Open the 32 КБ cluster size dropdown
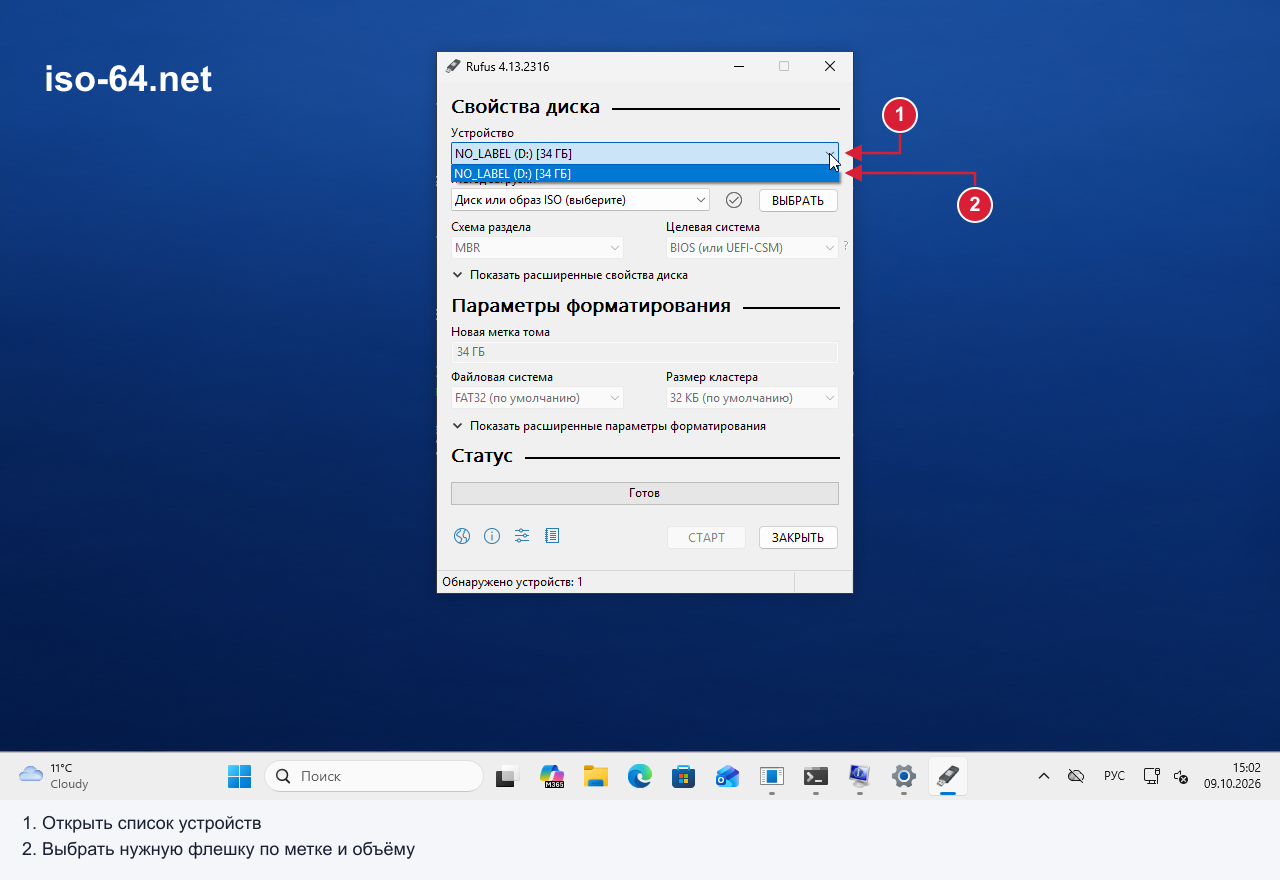Screen dimensions: 1280x880 coord(752,398)
